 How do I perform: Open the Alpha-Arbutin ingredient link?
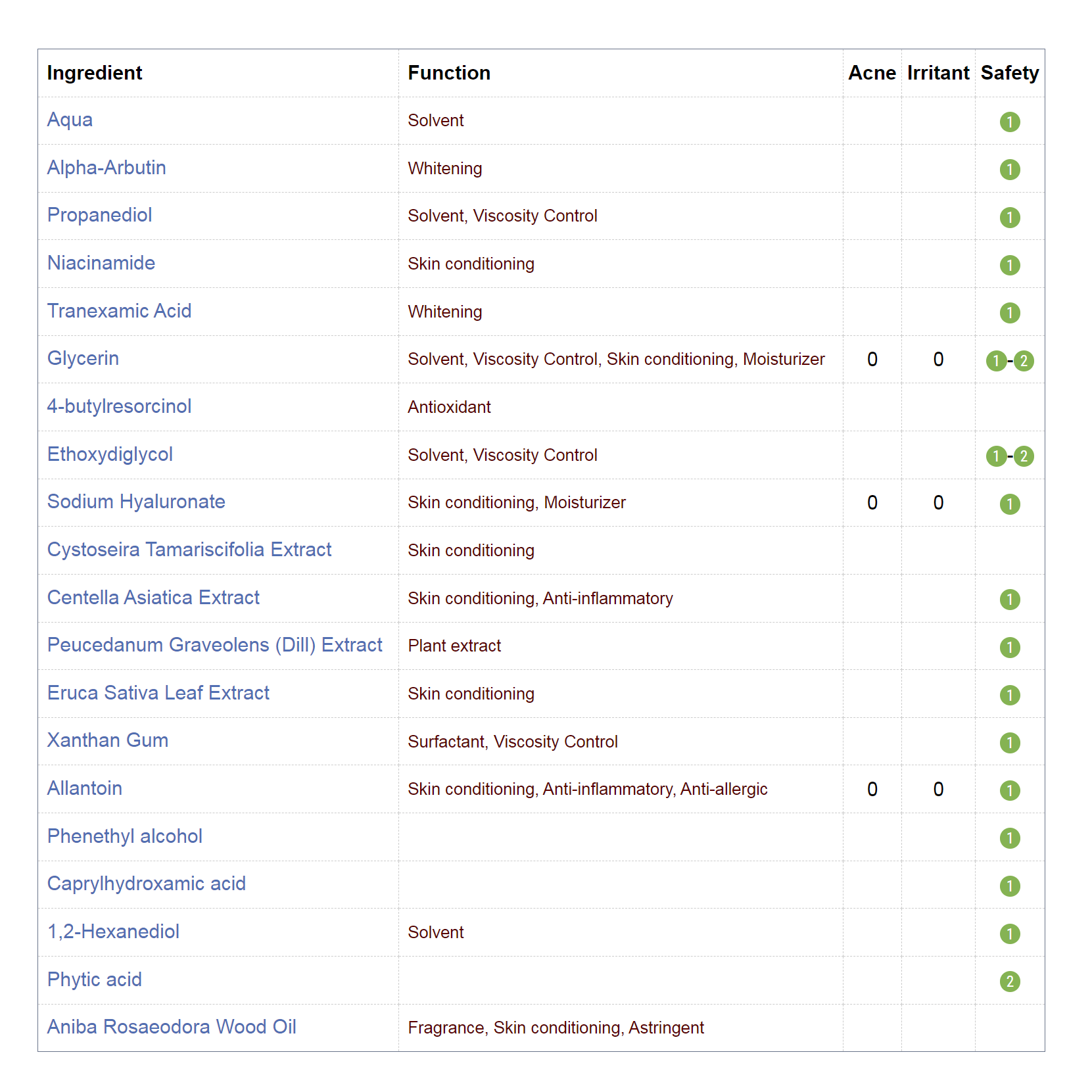(x=107, y=168)
